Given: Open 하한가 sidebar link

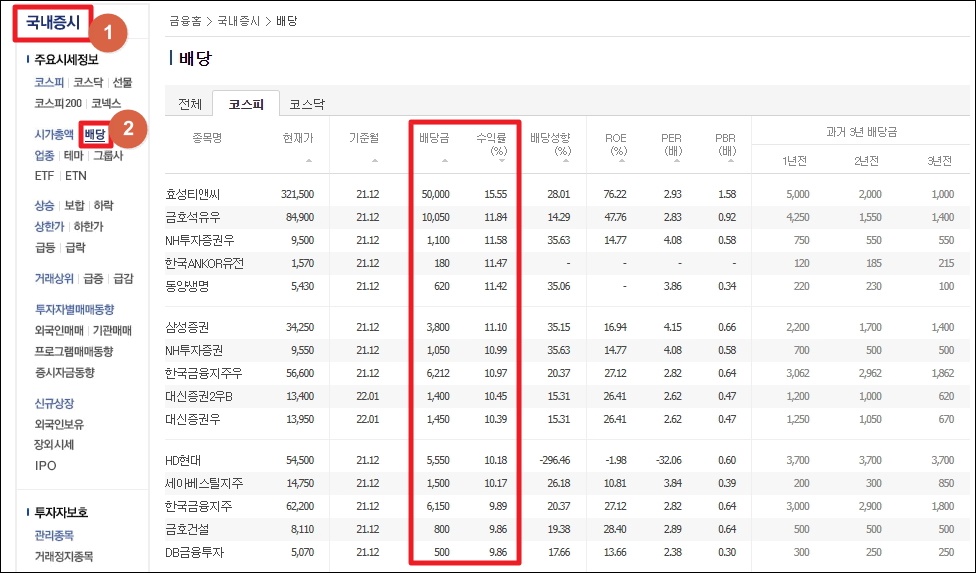Looking at the screenshot, I should pos(88,226).
